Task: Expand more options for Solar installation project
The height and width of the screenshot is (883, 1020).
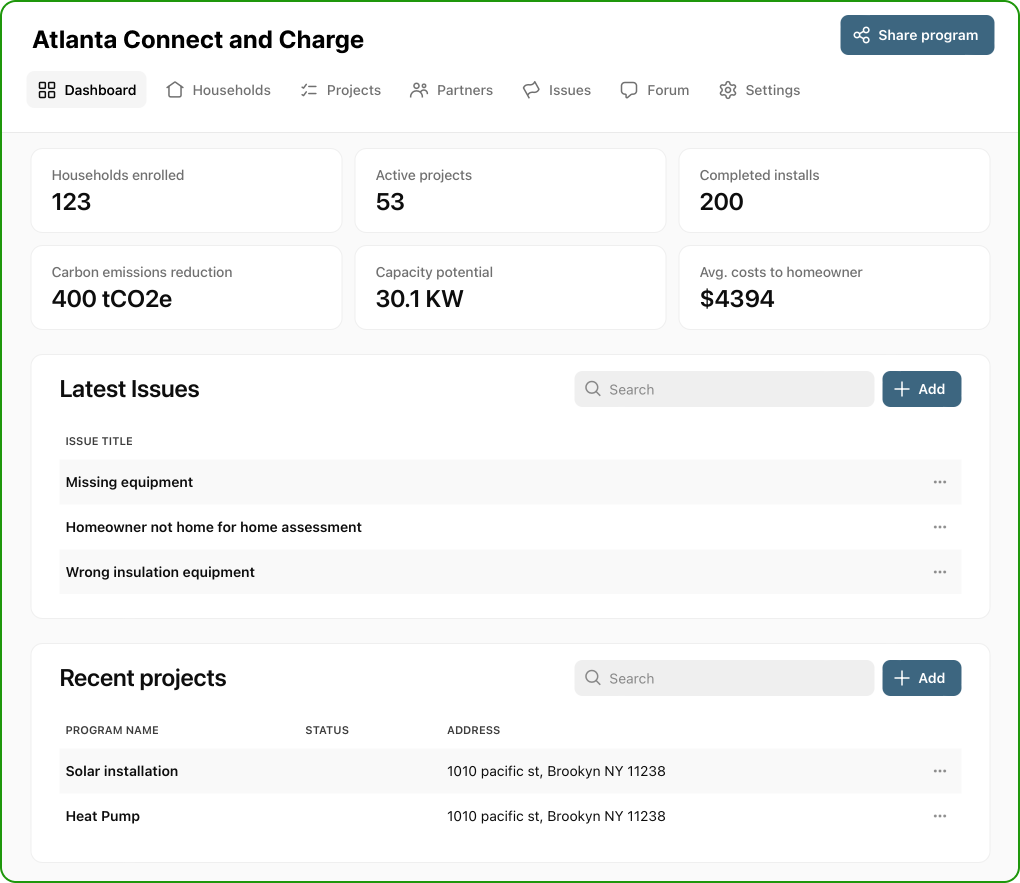Action: coord(939,771)
